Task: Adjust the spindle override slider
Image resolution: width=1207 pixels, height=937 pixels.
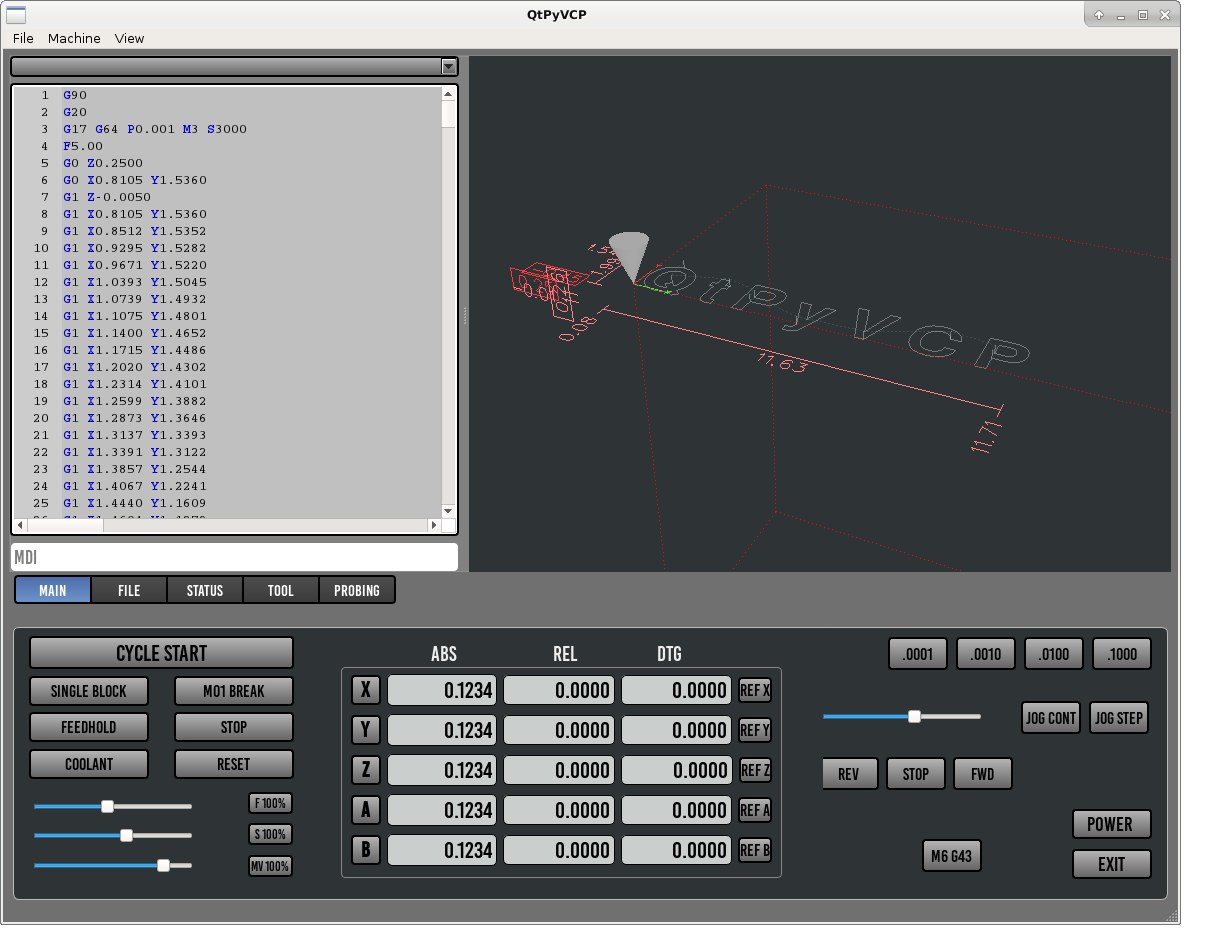Action: [112, 835]
